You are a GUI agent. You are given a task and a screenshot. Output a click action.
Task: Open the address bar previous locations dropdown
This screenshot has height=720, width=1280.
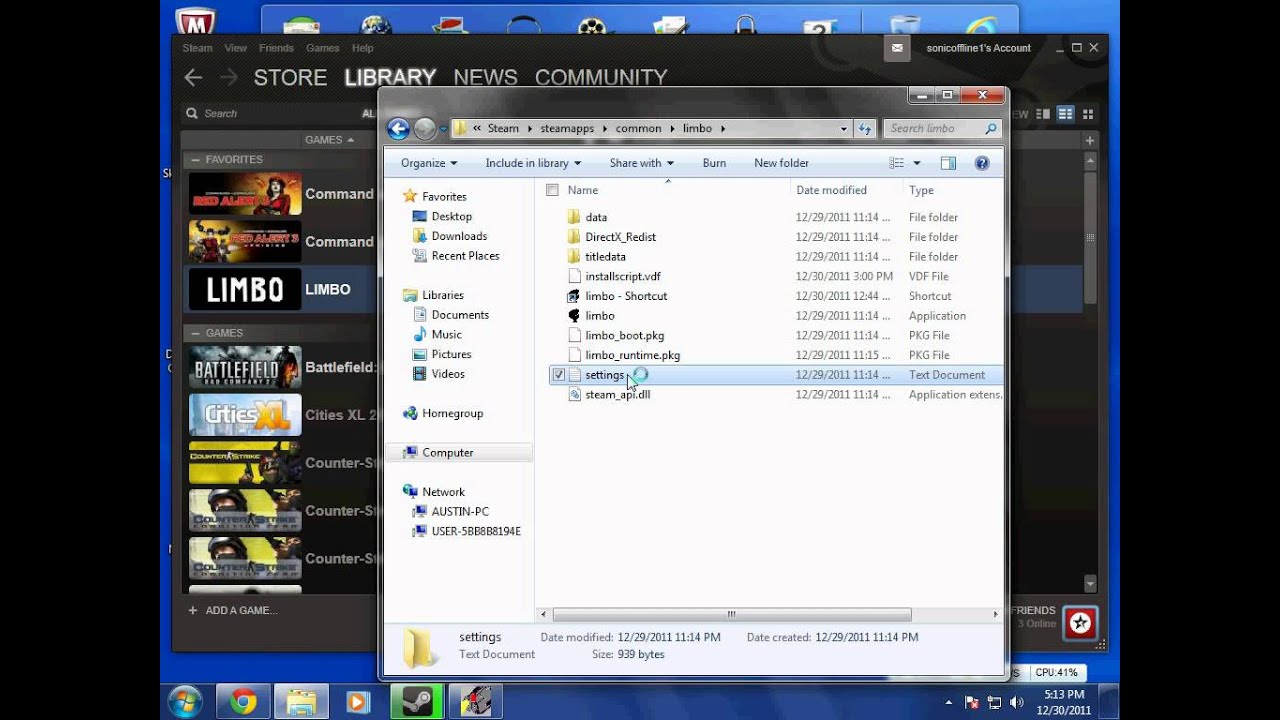(844, 128)
